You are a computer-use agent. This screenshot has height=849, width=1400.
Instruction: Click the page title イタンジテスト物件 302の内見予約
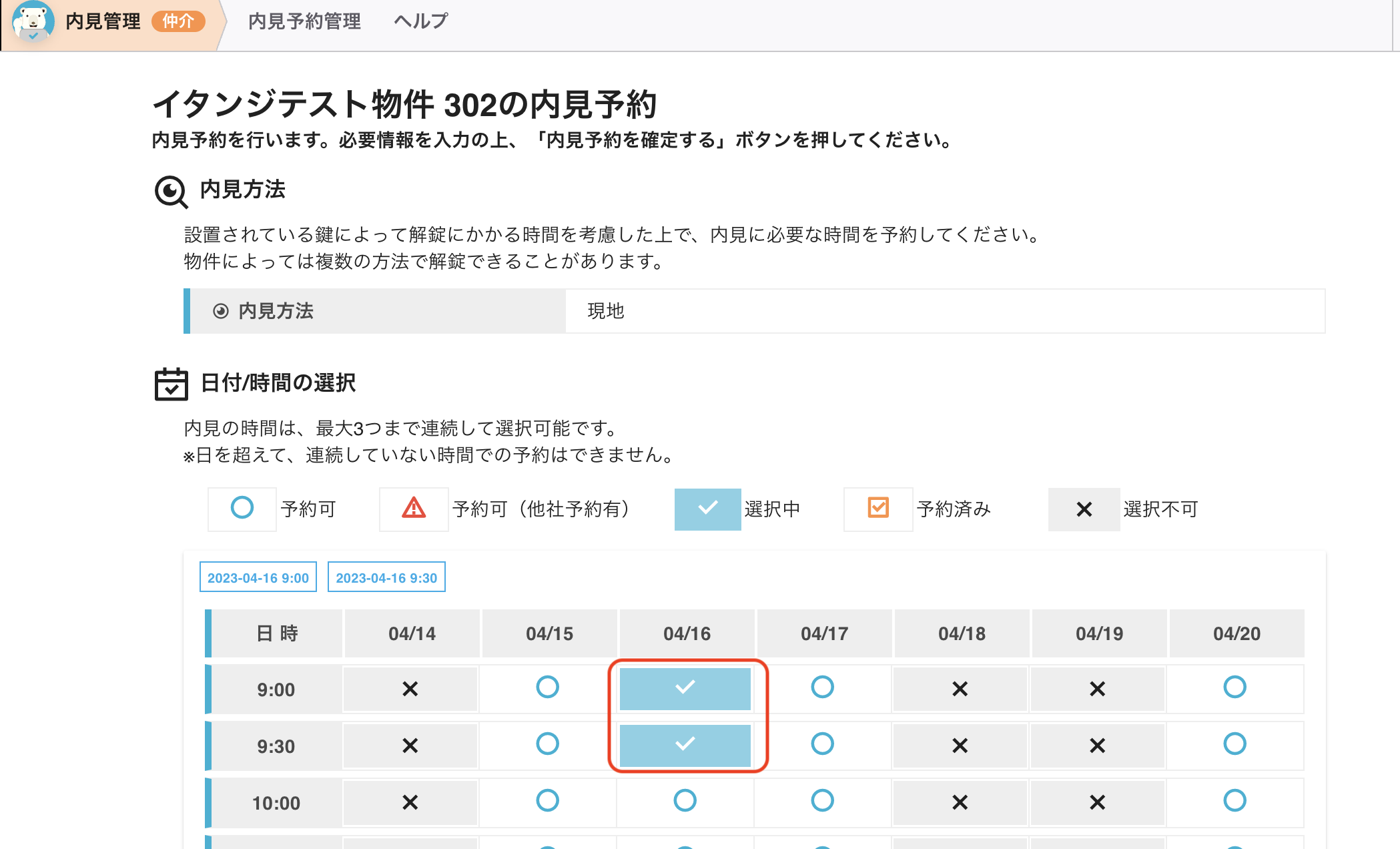[x=404, y=105]
